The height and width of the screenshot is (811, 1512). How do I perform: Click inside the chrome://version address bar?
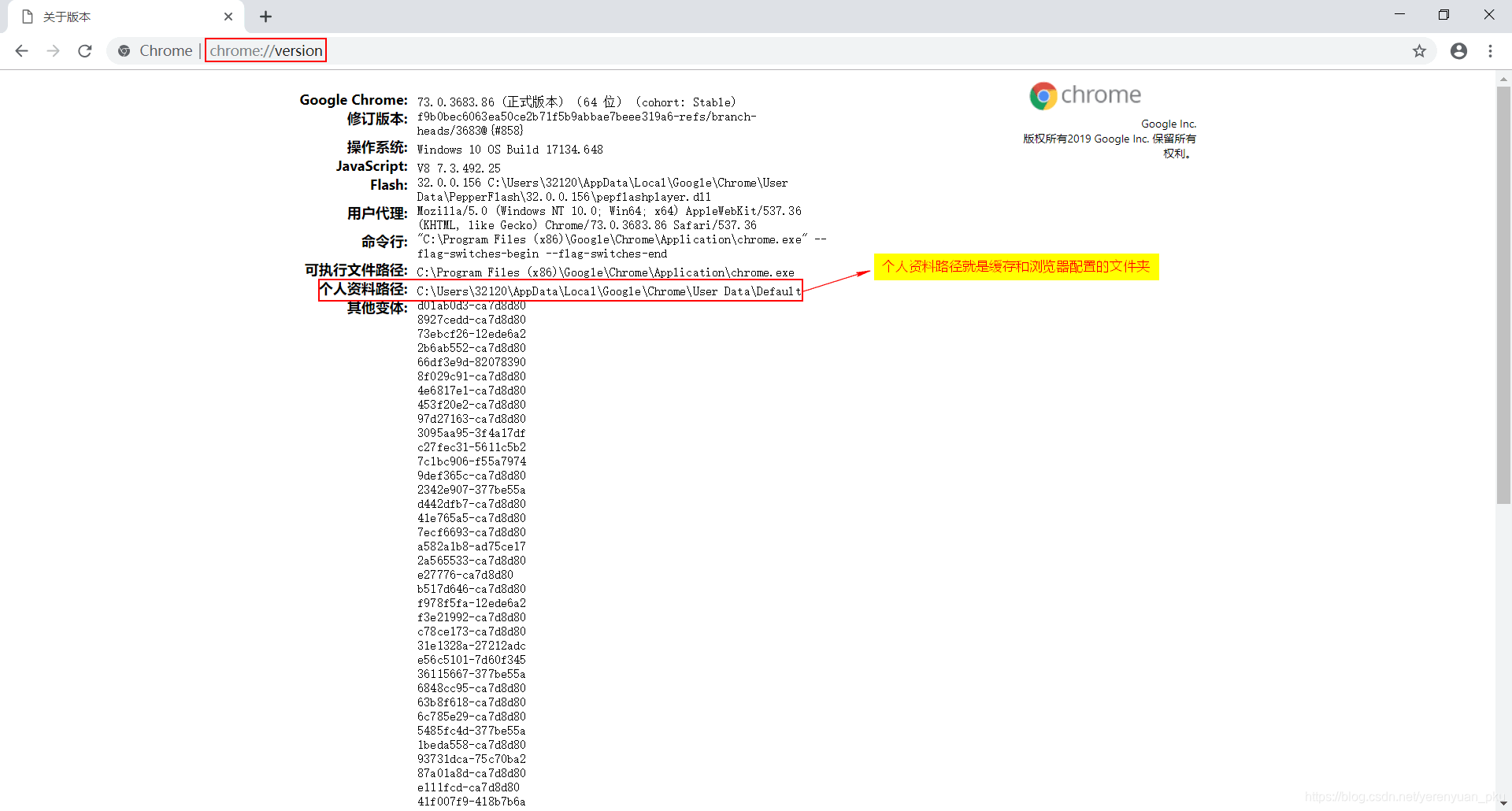point(265,50)
